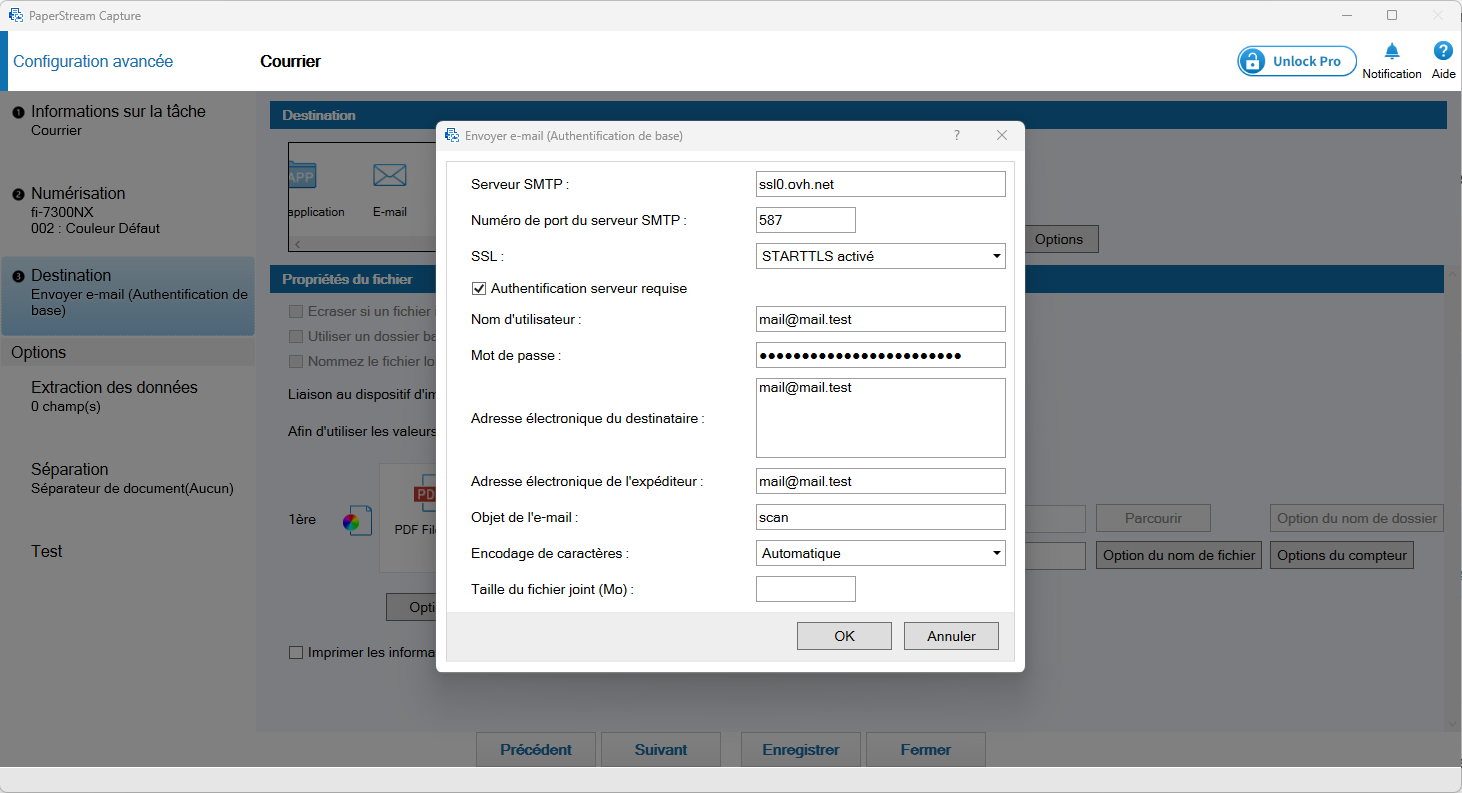Click the Fermer button
The image size is (1462, 793).
click(926, 750)
